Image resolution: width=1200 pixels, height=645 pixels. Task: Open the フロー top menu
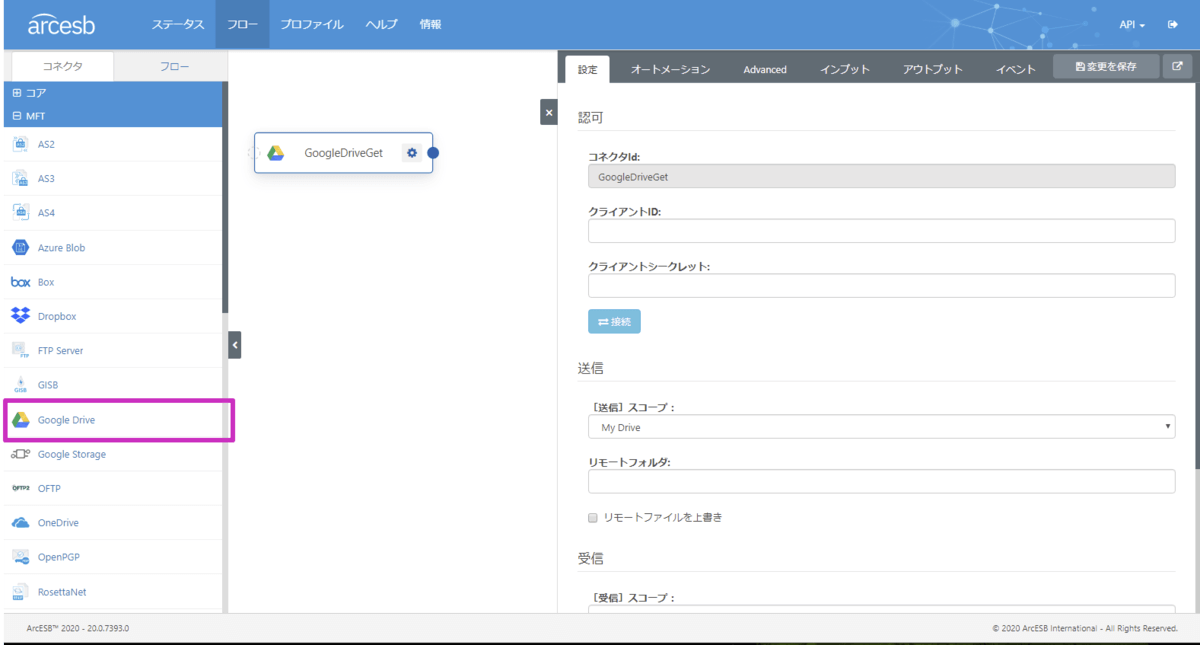click(x=242, y=24)
